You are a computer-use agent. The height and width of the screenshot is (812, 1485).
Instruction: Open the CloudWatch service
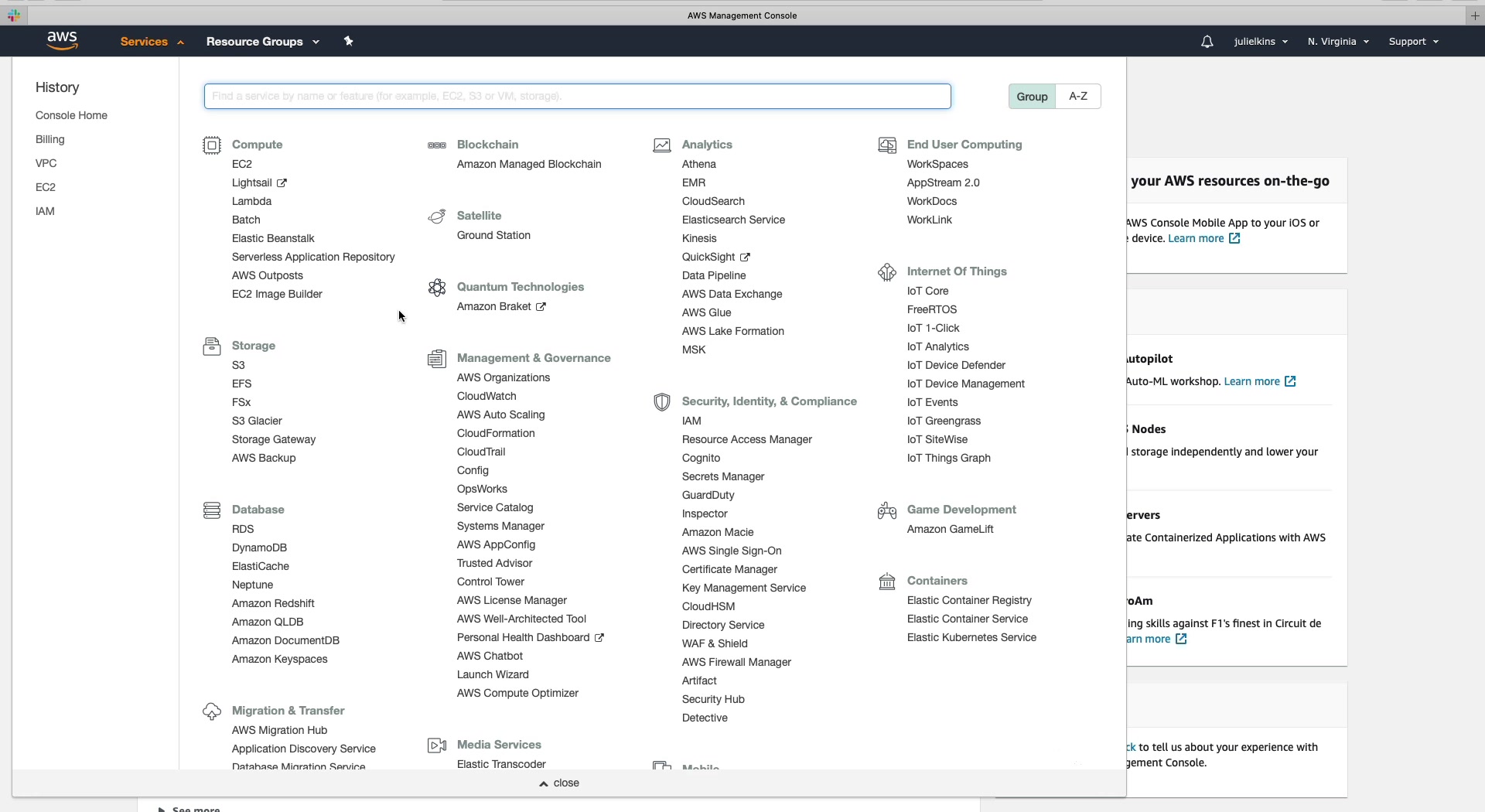coord(486,397)
